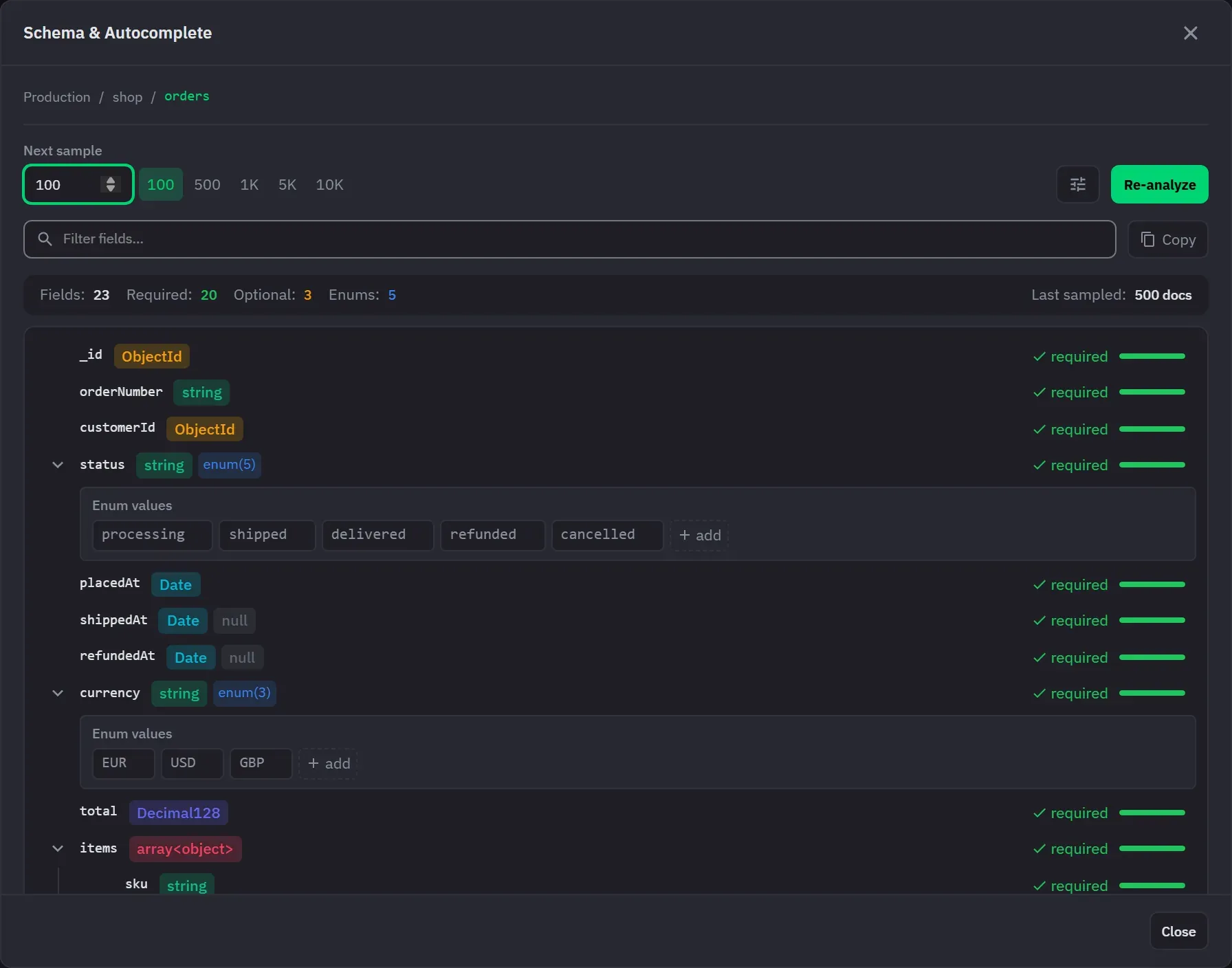Select the shipped enum value
Viewport: 1232px width, 968px height.
267,535
